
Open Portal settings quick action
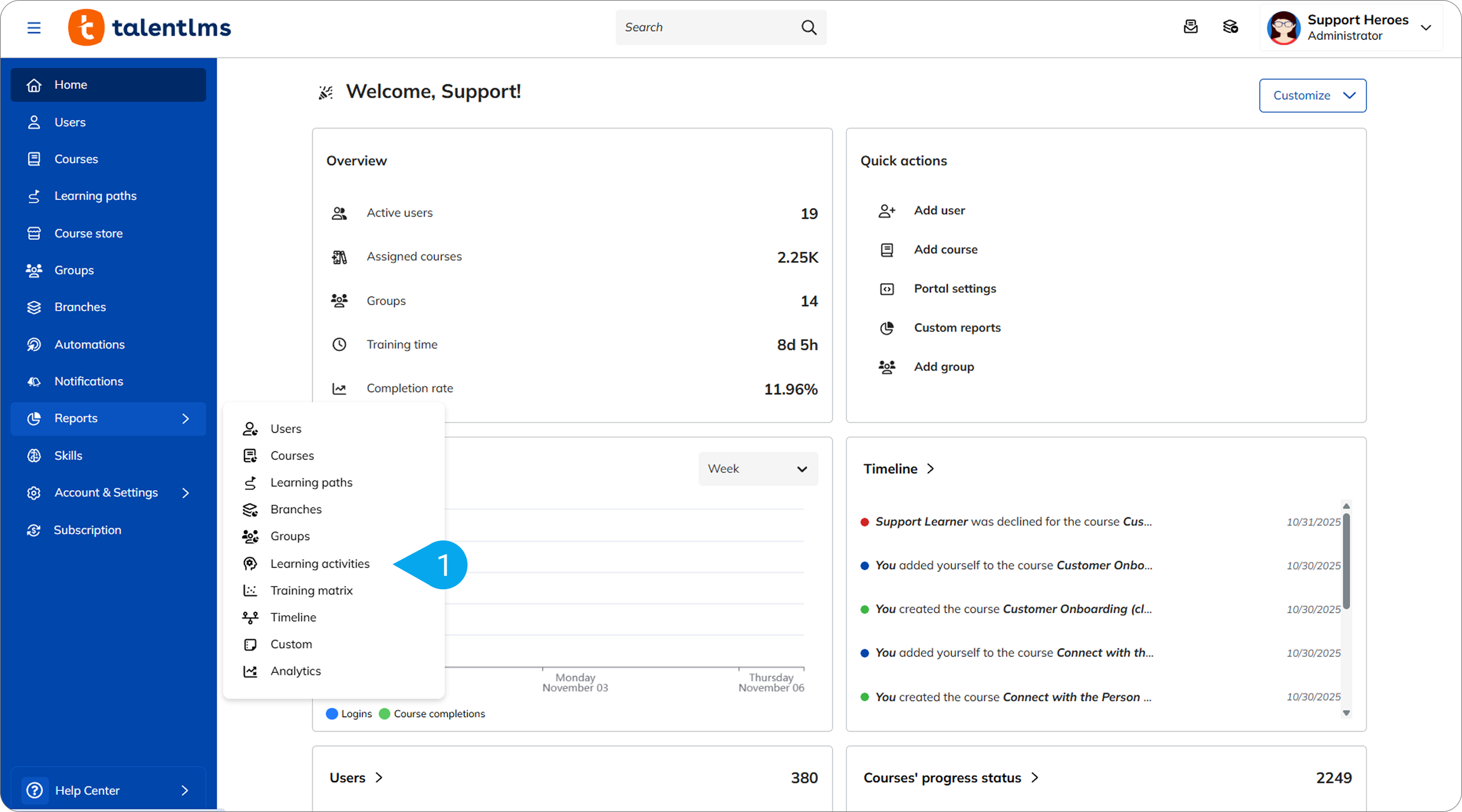click(x=955, y=288)
